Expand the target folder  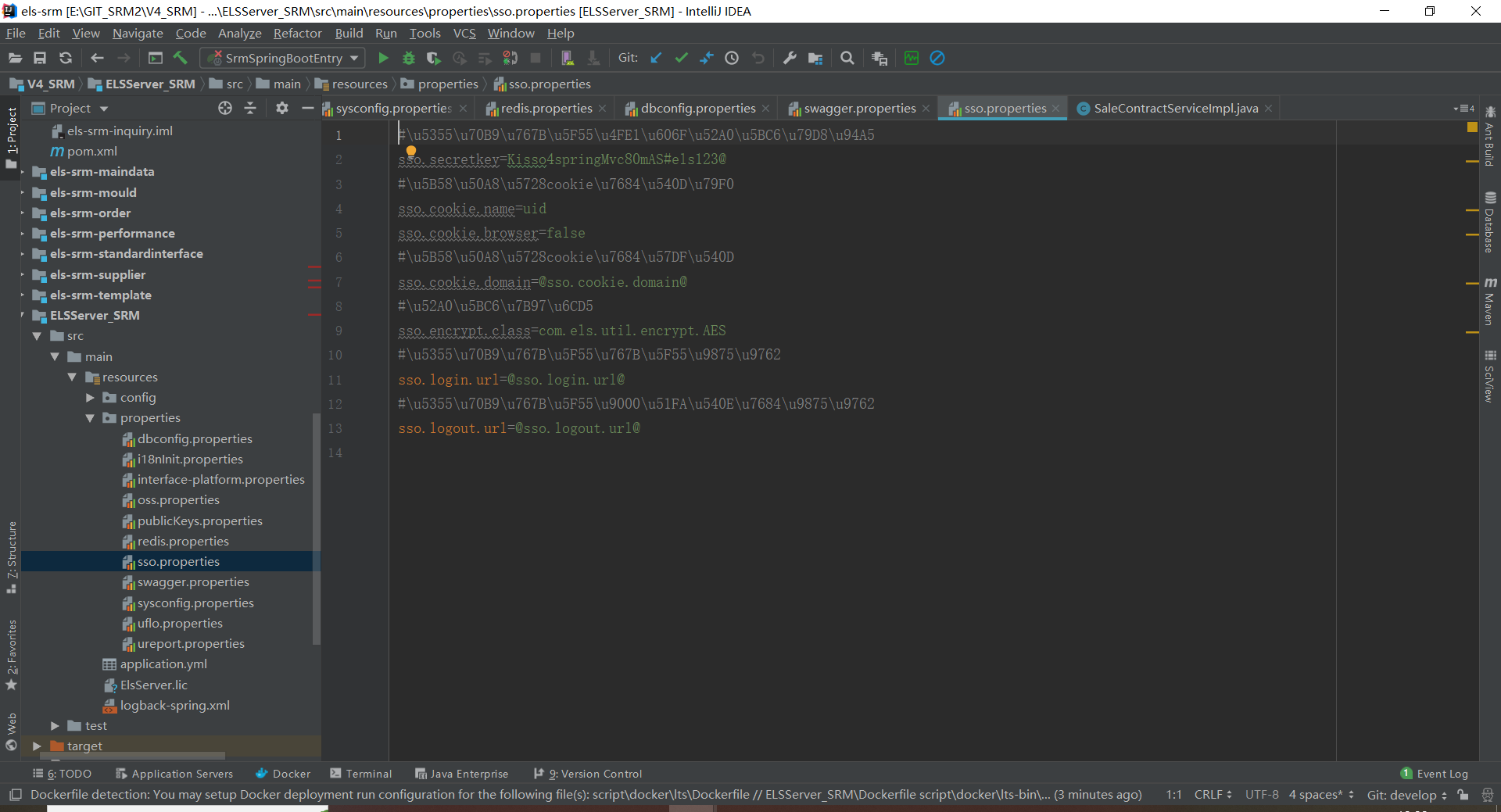[x=37, y=746]
